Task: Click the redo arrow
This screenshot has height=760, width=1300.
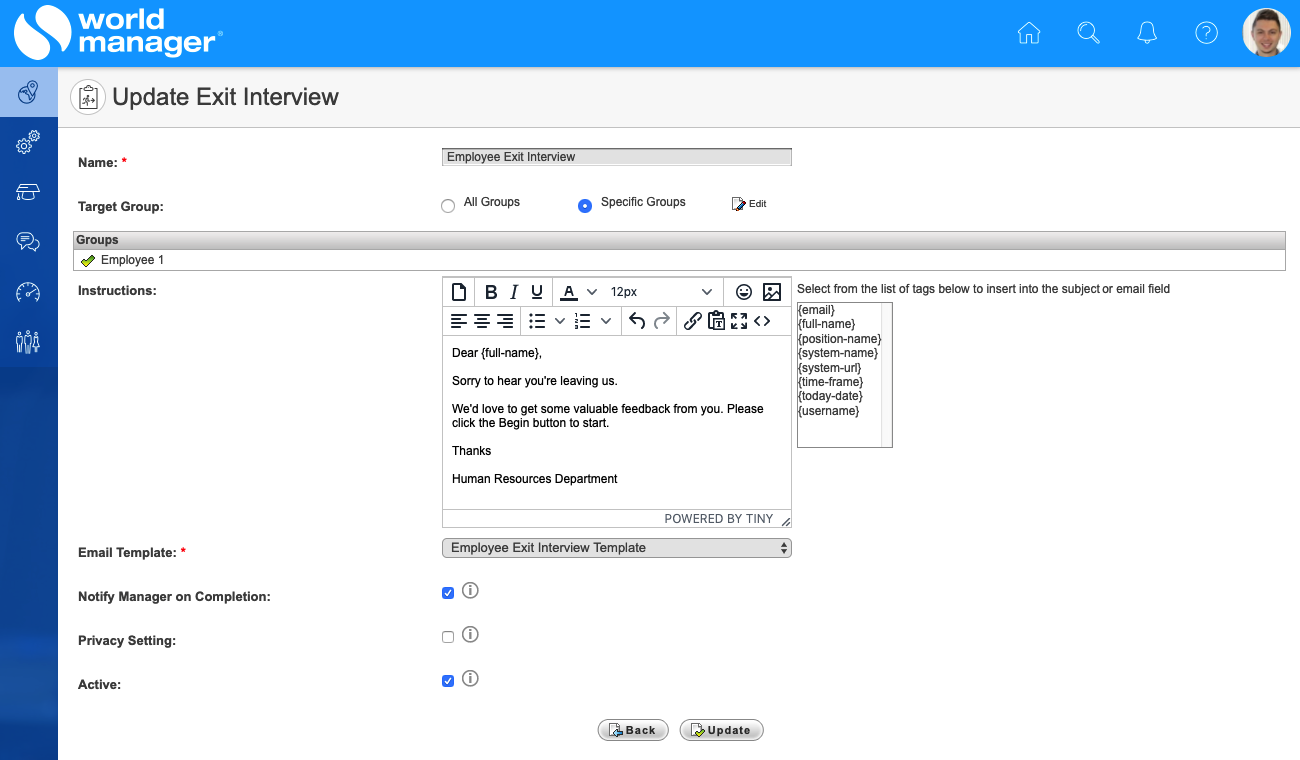Action: 661,321
